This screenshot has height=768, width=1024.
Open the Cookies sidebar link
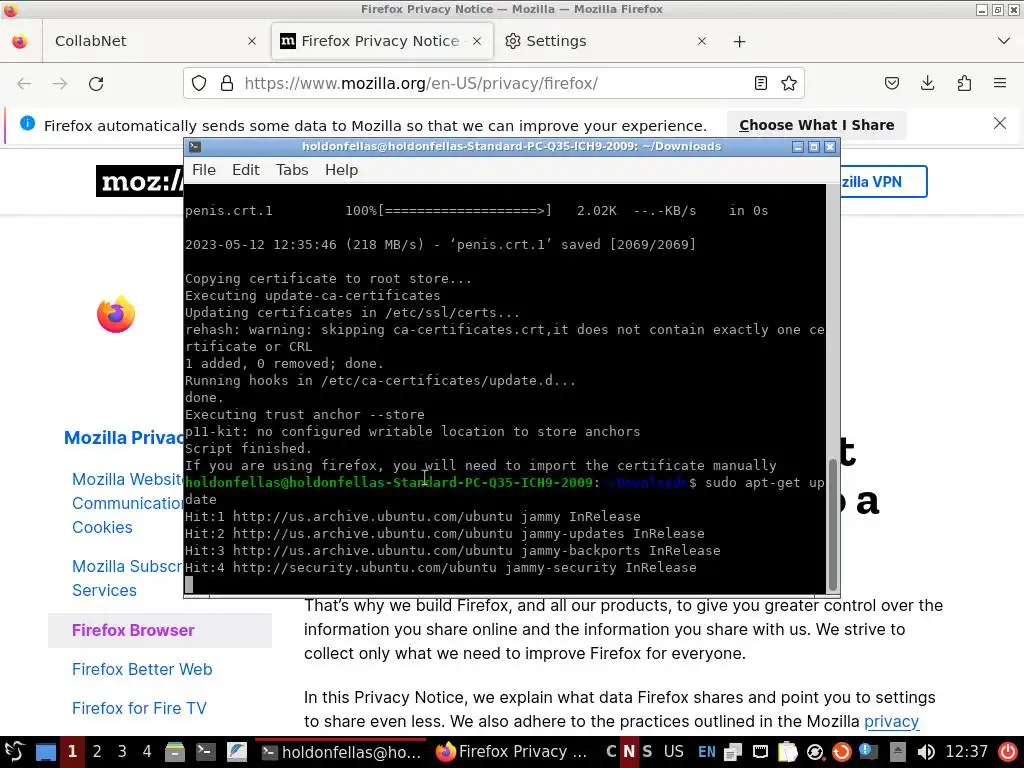coord(102,527)
